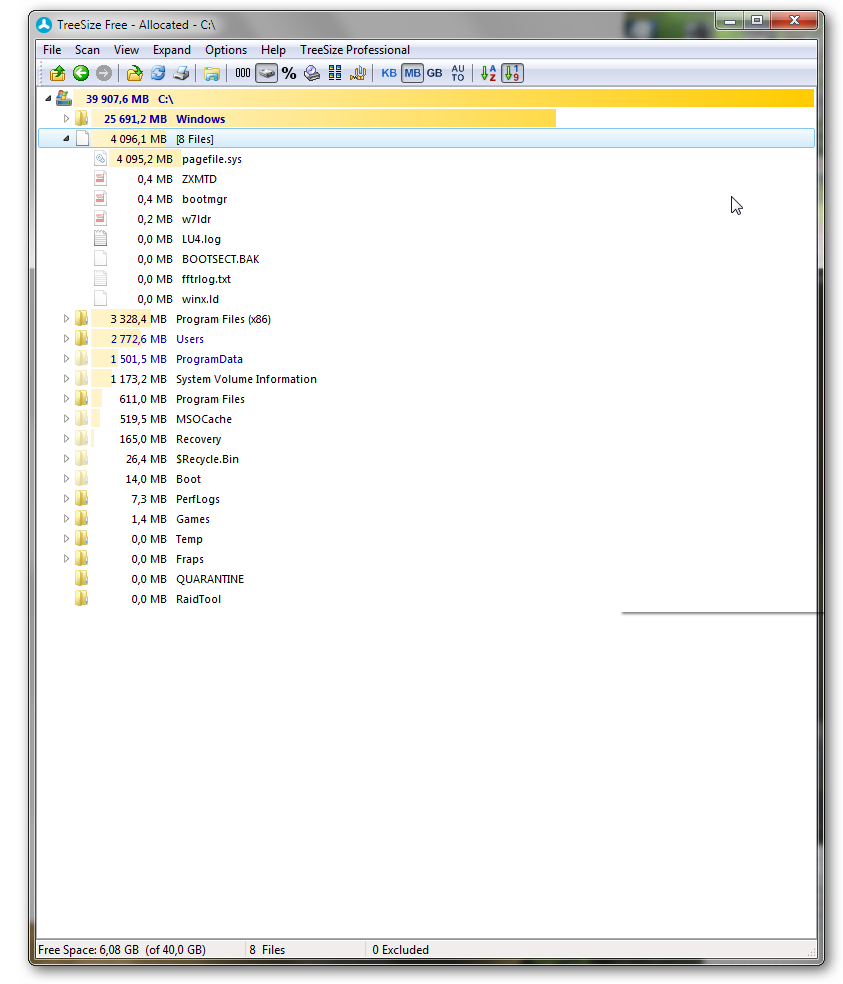
Task: Sort entries by size 1-9
Action: click(512, 73)
